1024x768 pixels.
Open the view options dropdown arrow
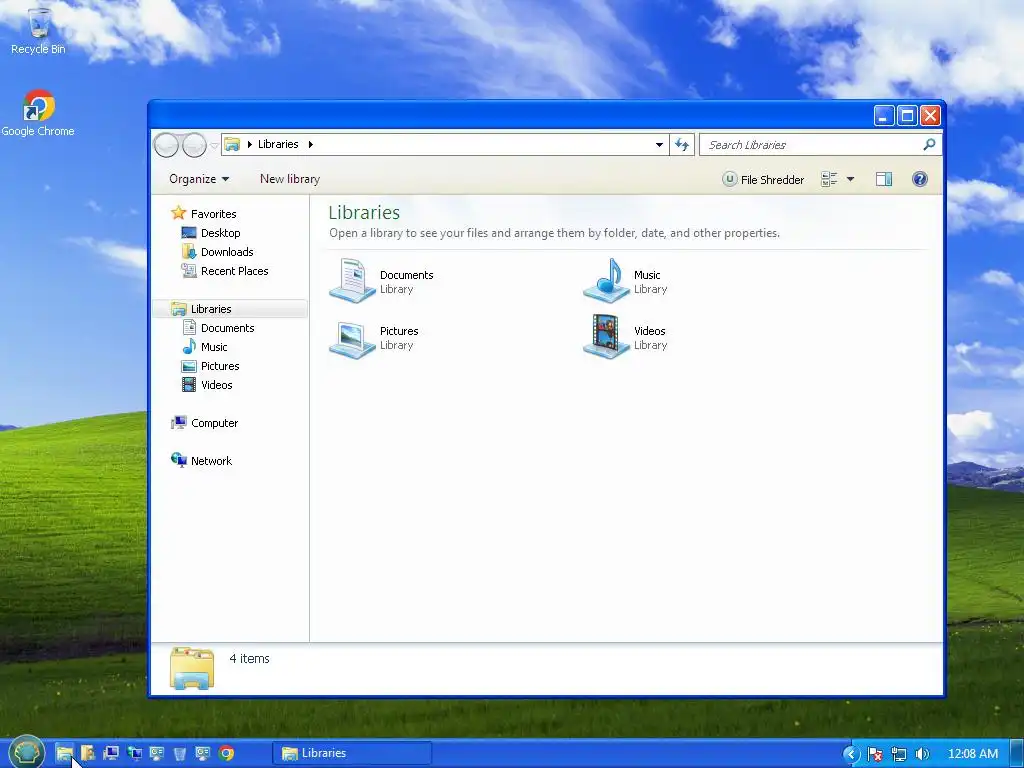tap(850, 179)
